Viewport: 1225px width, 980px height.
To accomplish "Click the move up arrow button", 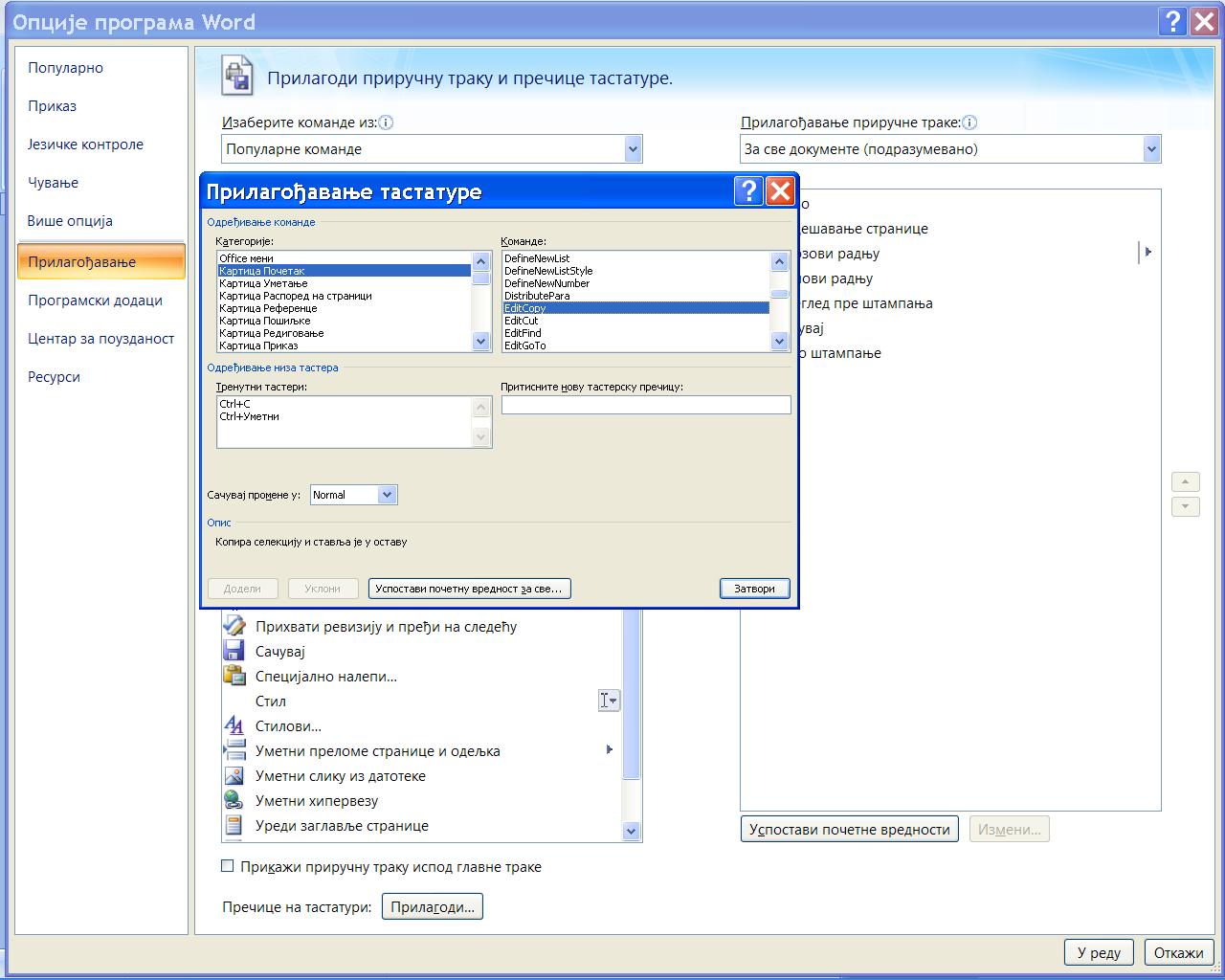I will point(1185,481).
